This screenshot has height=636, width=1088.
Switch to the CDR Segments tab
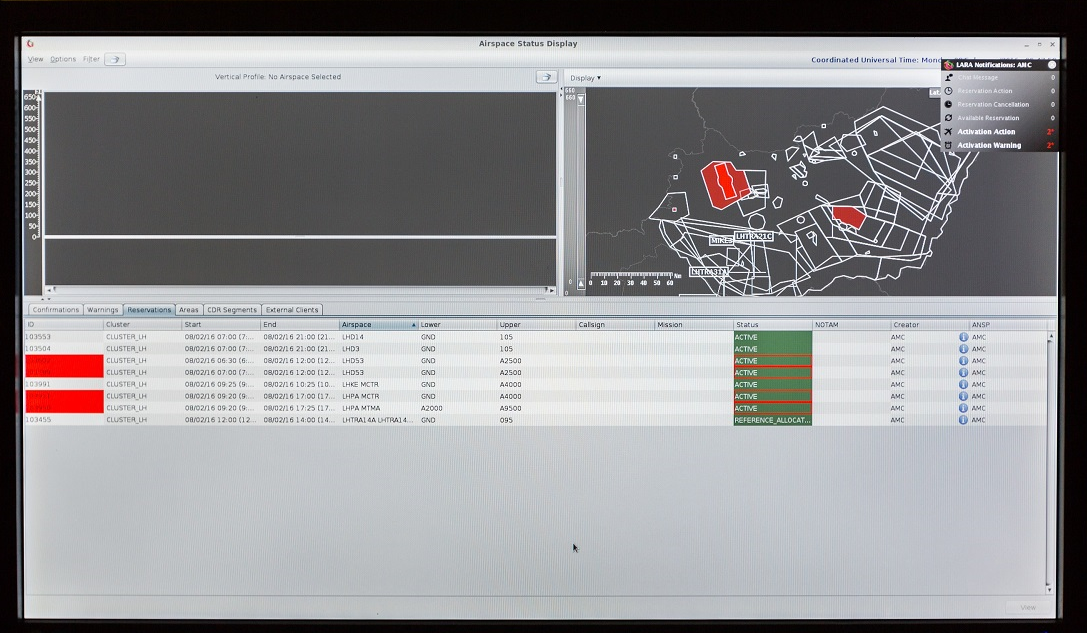point(232,310)
